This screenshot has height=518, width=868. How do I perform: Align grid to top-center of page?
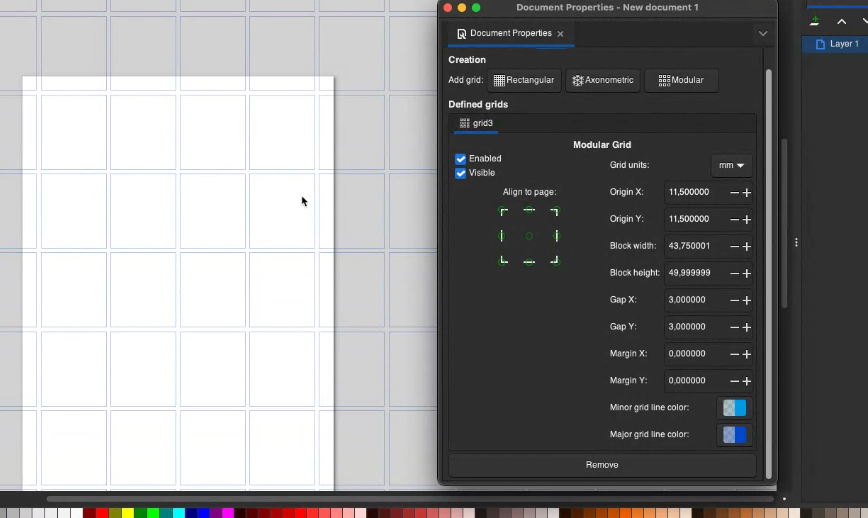click(529, 210)
